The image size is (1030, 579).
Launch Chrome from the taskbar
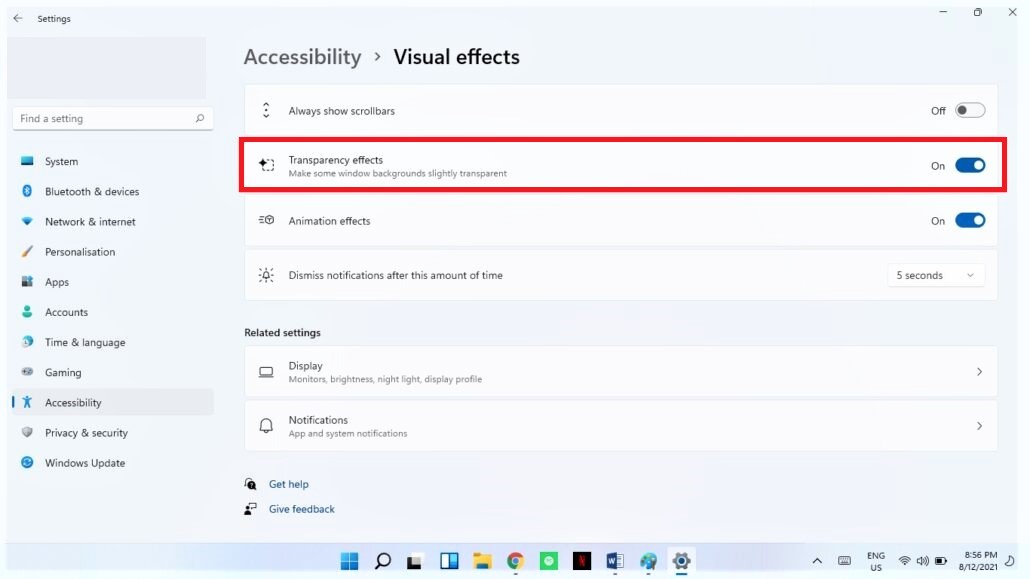tap(515, 561)
